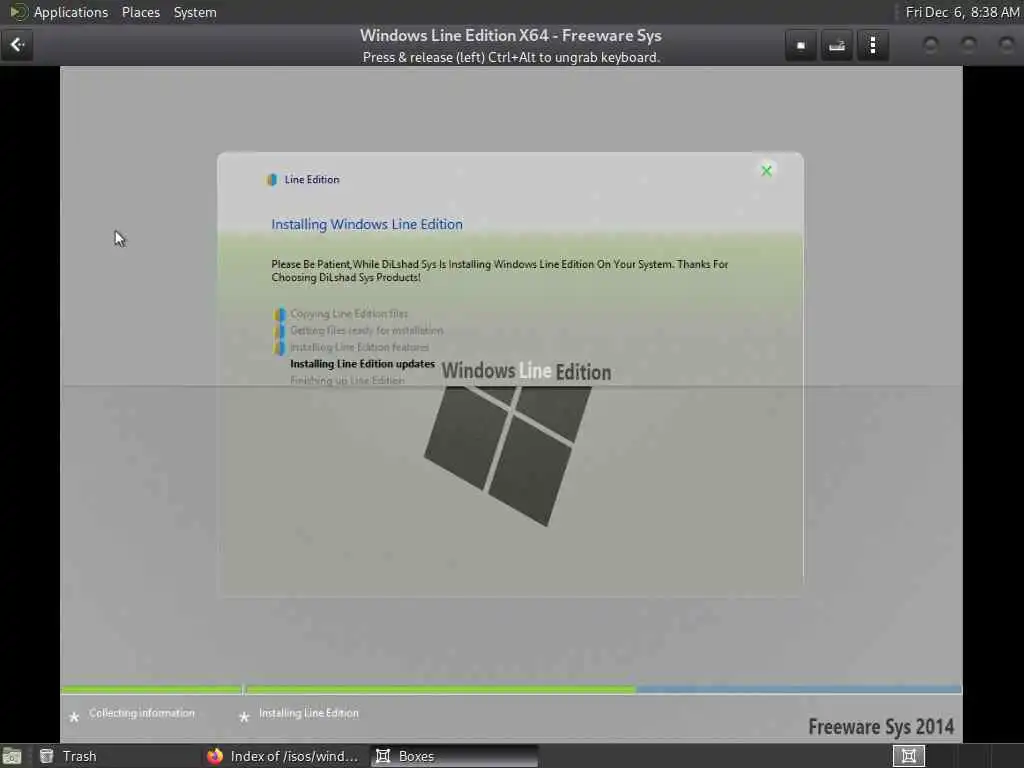Click 'Finishing up Line Edition' step text

click(x=347, y=381)
